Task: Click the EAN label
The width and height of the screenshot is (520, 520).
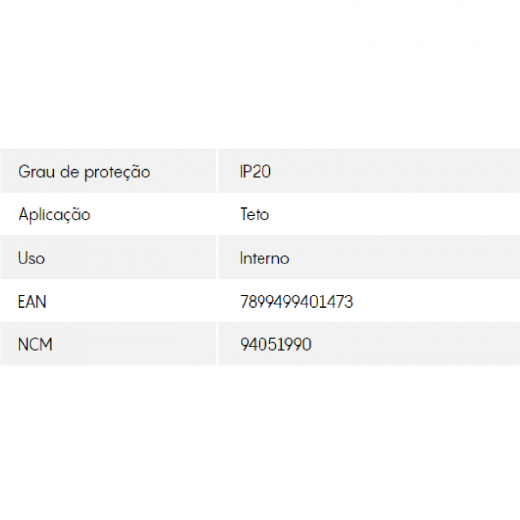Action: coord(32,302)
